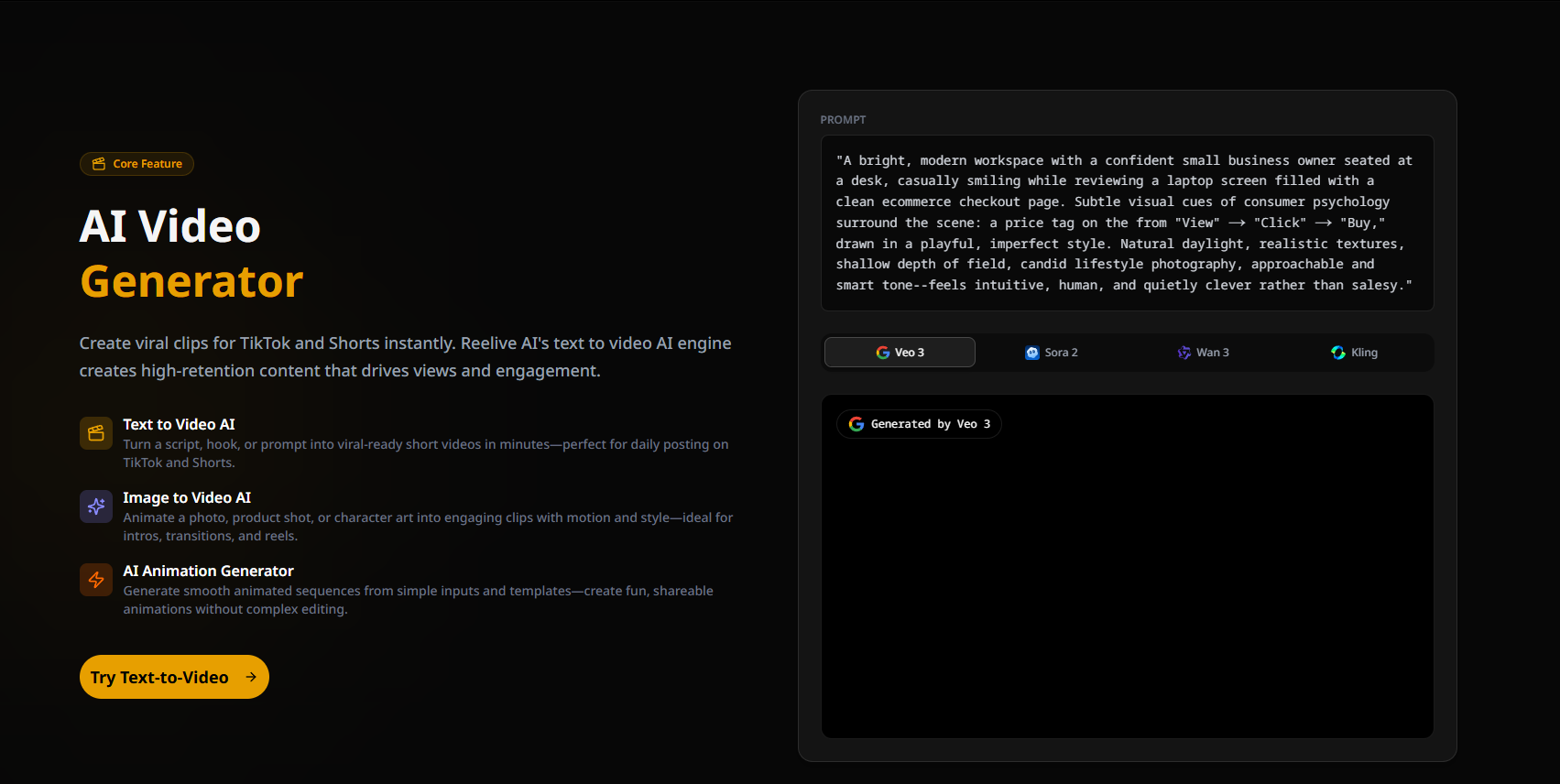Open the Image to Video AI heading
Viewport: 1560px width, 784px height.
tap(187, 497)
